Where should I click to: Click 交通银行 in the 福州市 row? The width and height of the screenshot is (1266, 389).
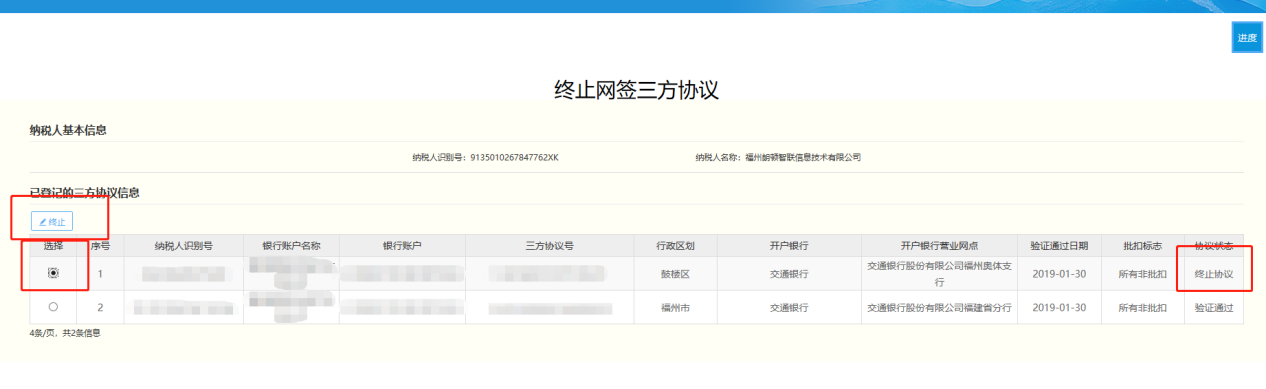[789, 307]
